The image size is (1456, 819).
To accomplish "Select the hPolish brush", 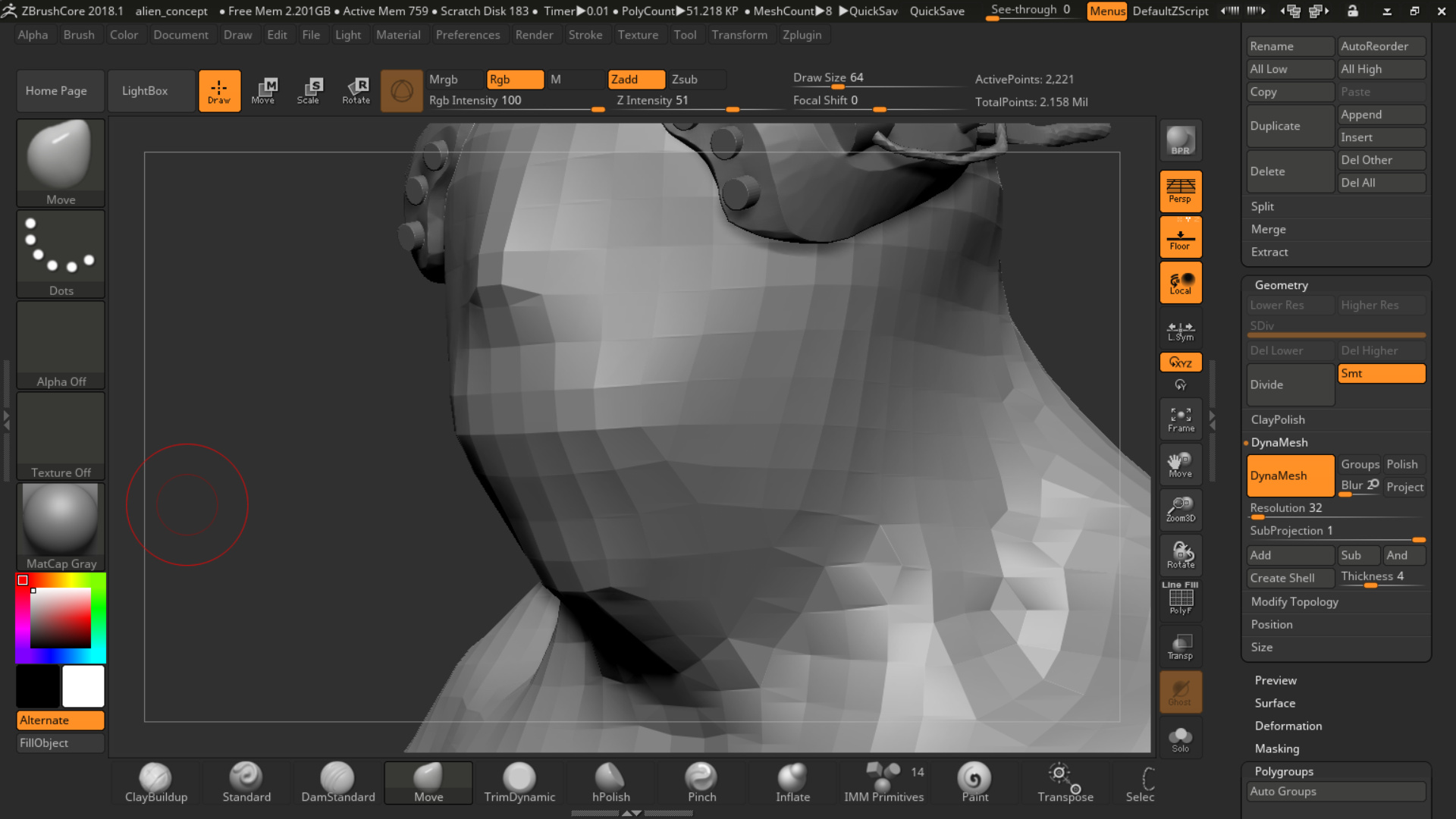I will tap(611, 783).
